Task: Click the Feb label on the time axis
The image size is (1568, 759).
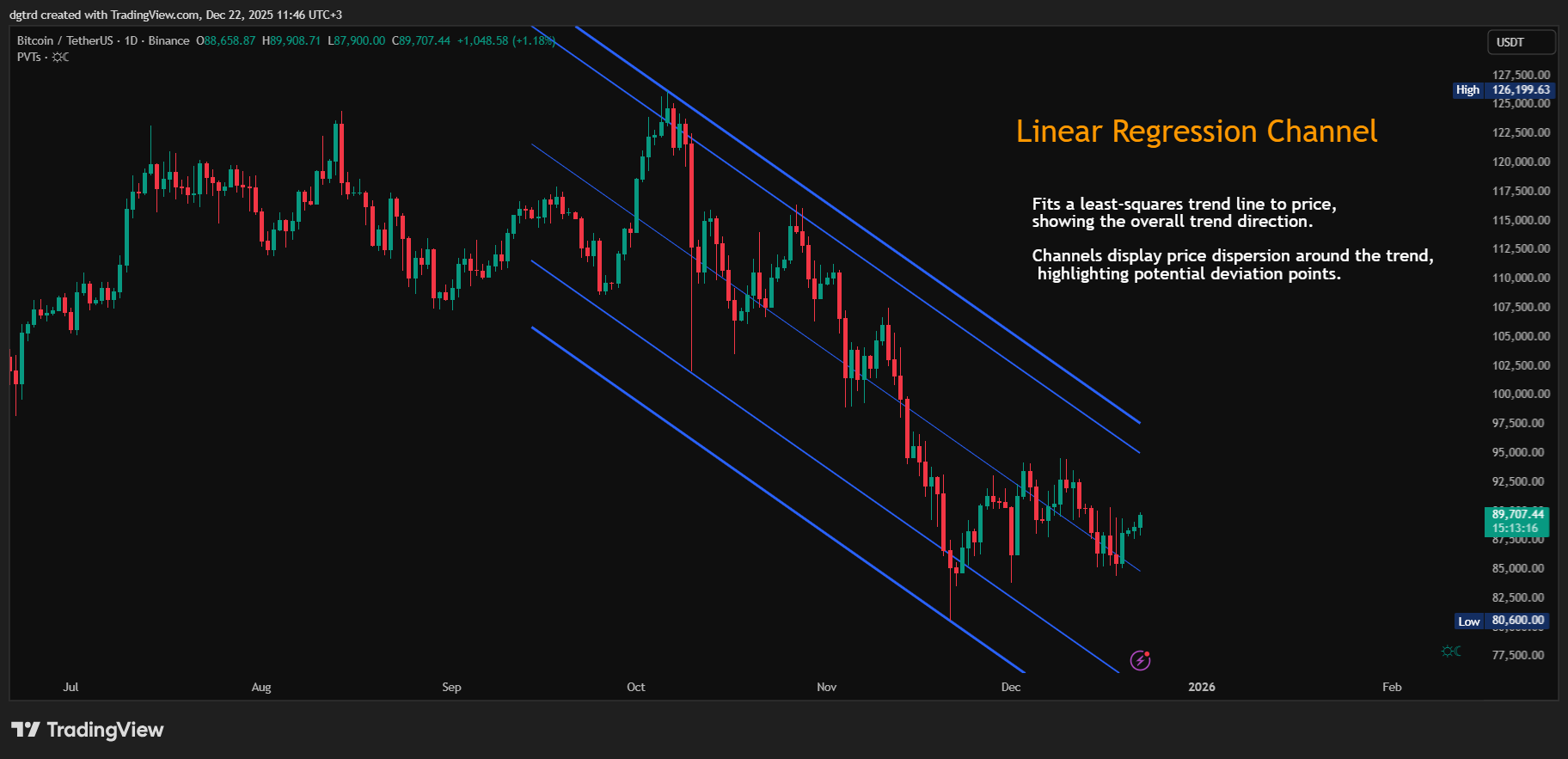Action: [1392, 687]
